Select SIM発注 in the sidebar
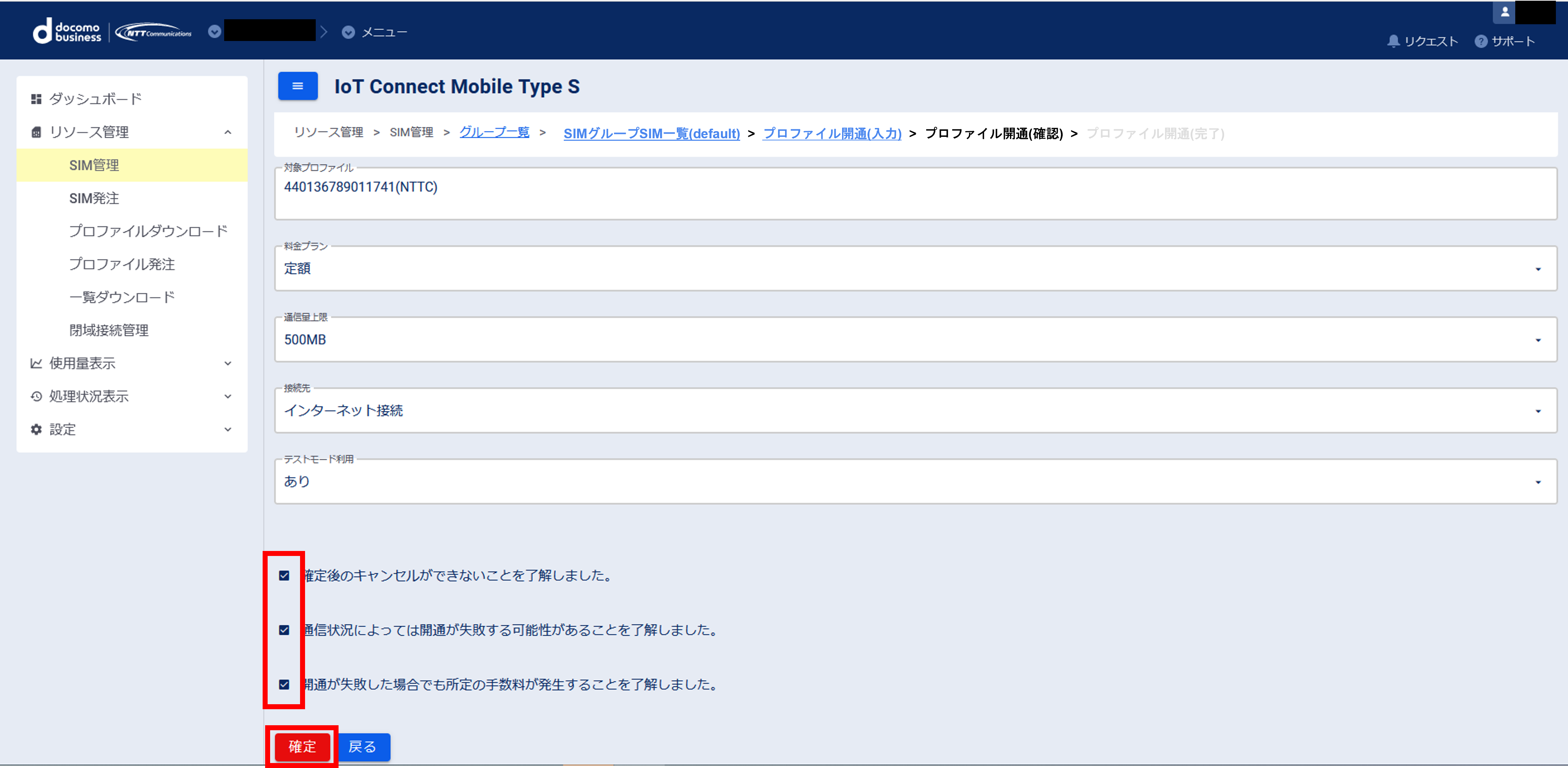Screen dimensions: 1568x768 pyautogui.click(x=94, y=198)
